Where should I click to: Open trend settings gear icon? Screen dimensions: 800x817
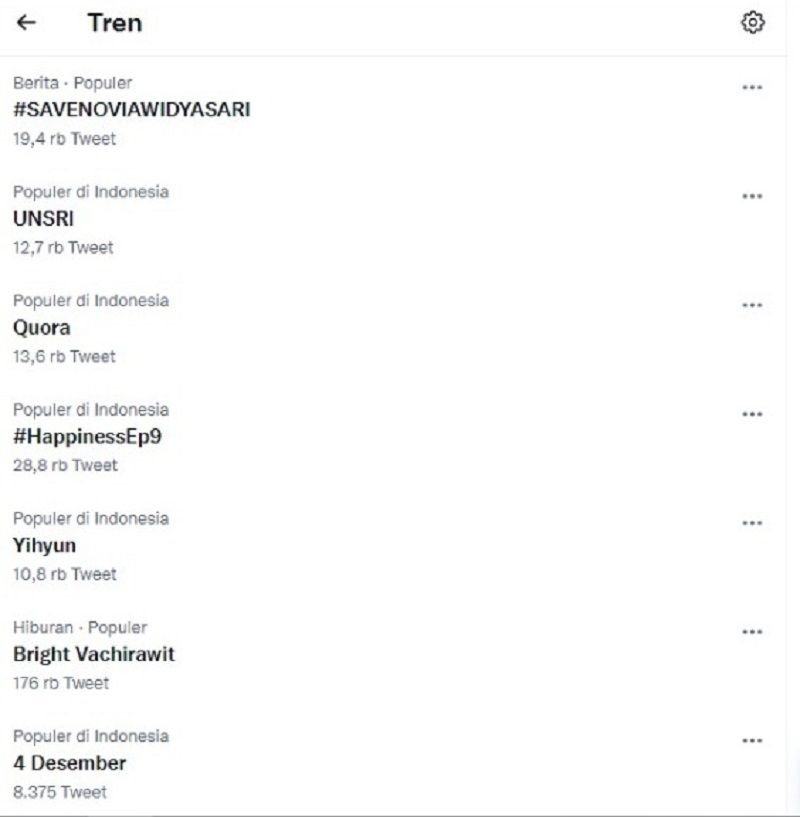coord(753,22)
